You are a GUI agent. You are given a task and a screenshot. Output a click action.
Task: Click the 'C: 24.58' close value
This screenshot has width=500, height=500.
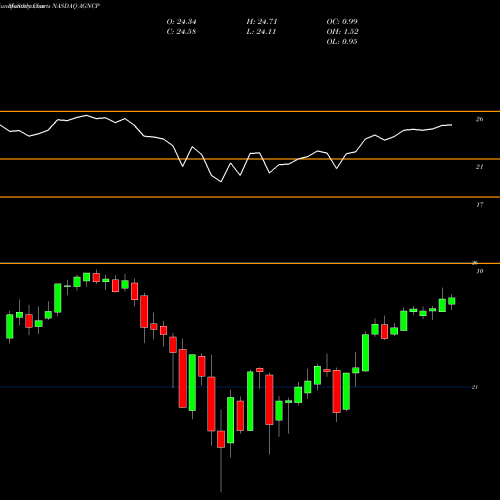pyautogui.click(x=181, y=32)
